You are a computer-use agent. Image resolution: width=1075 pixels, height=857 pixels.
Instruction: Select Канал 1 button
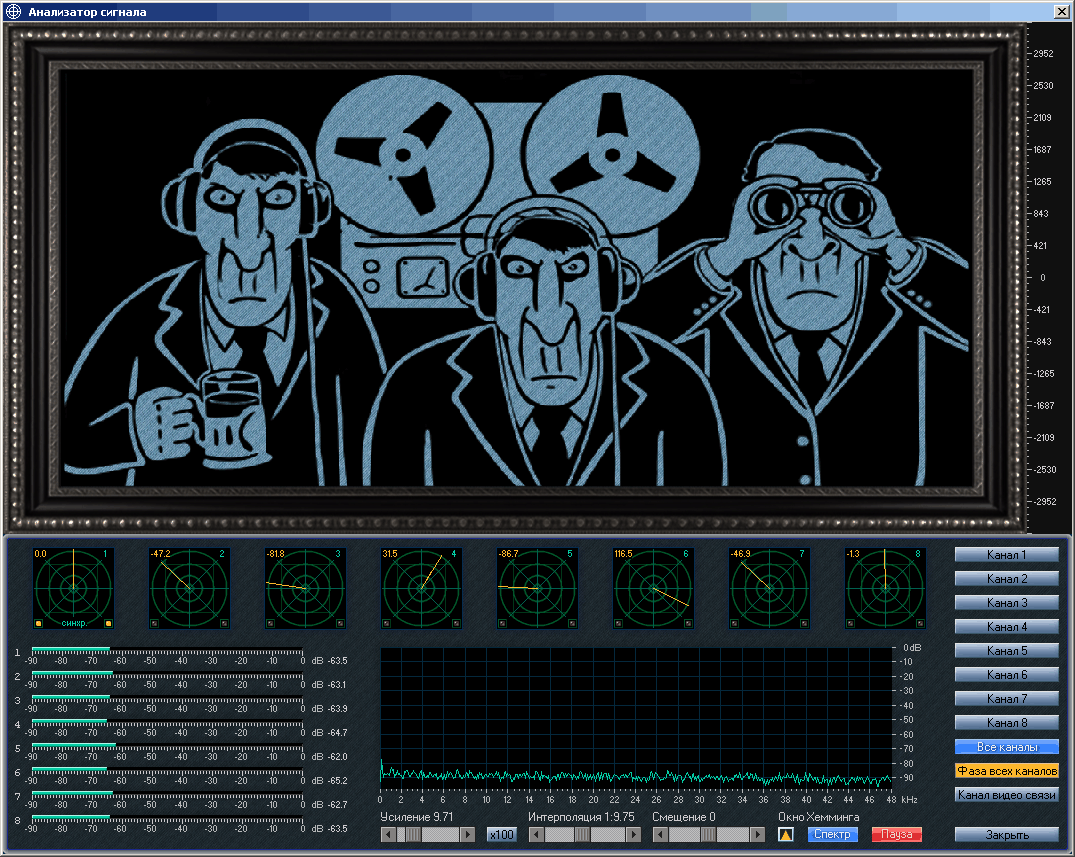click(1006, 555)
